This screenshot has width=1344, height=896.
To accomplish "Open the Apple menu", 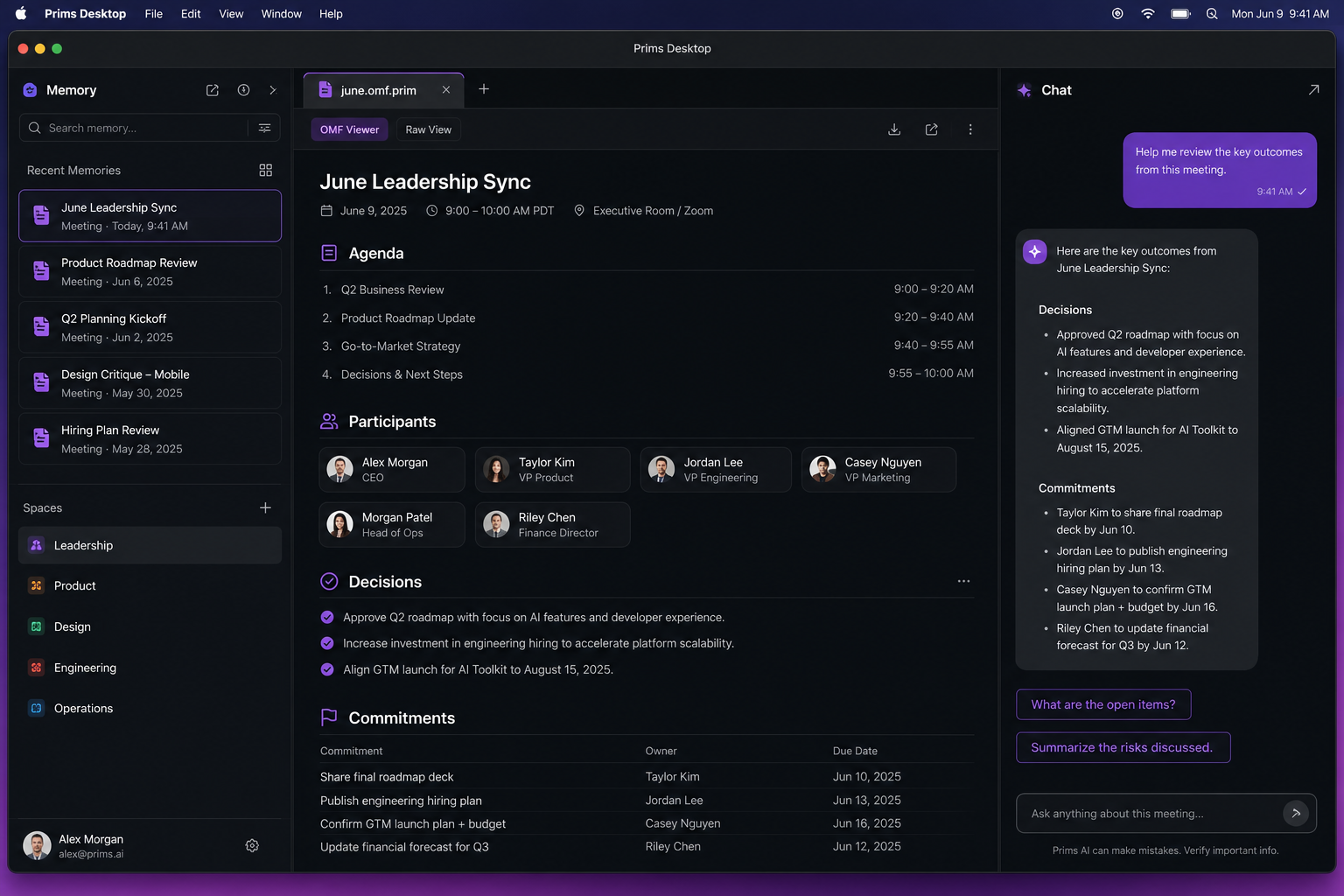I will click(x=21, y=14).
